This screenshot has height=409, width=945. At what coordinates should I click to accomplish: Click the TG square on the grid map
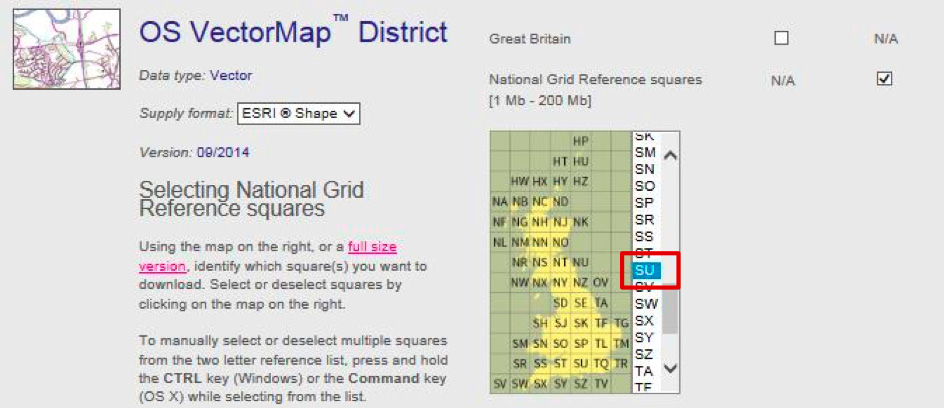tap(621, 323)
